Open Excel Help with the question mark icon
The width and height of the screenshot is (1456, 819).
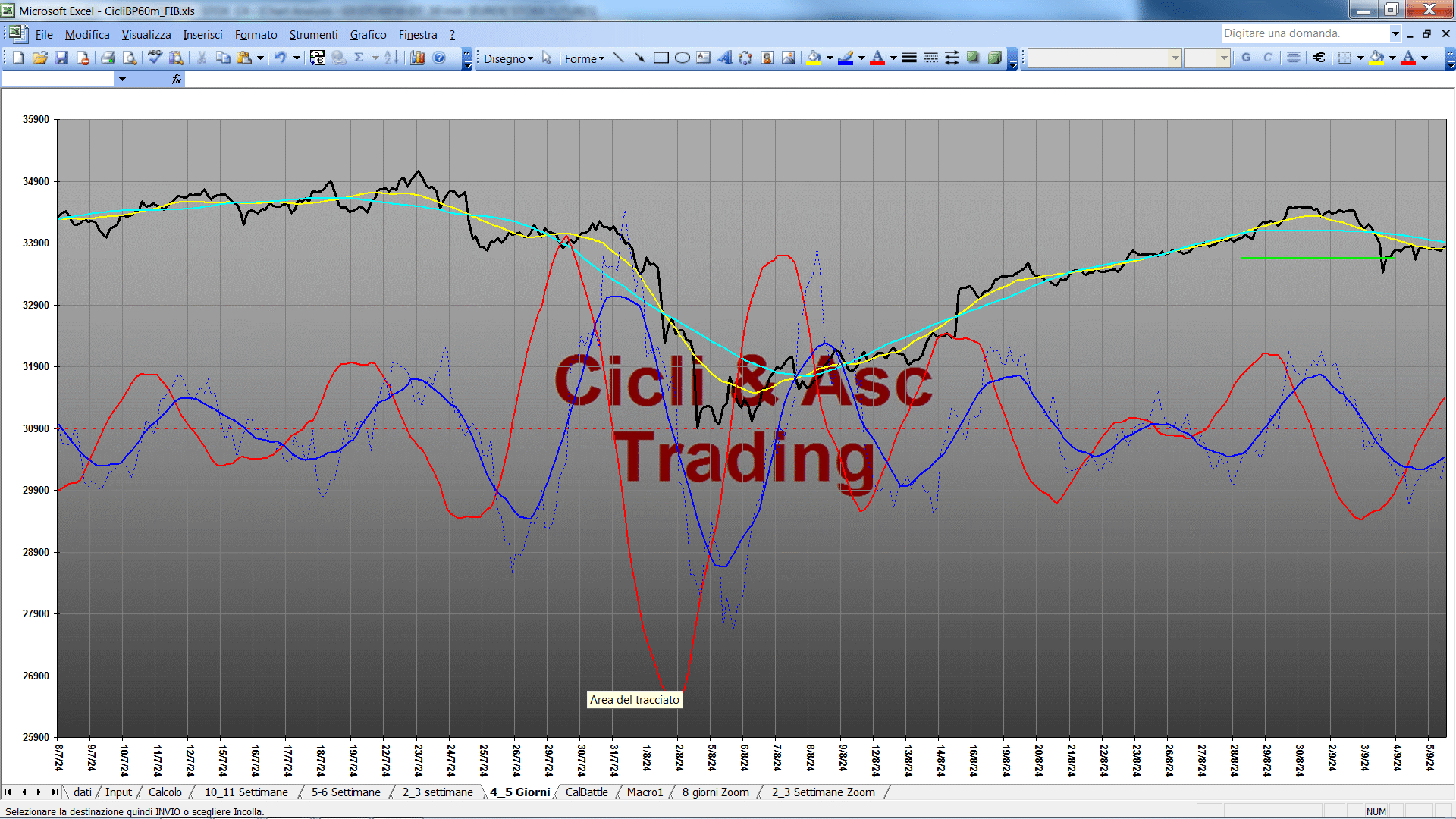point(439,58)
